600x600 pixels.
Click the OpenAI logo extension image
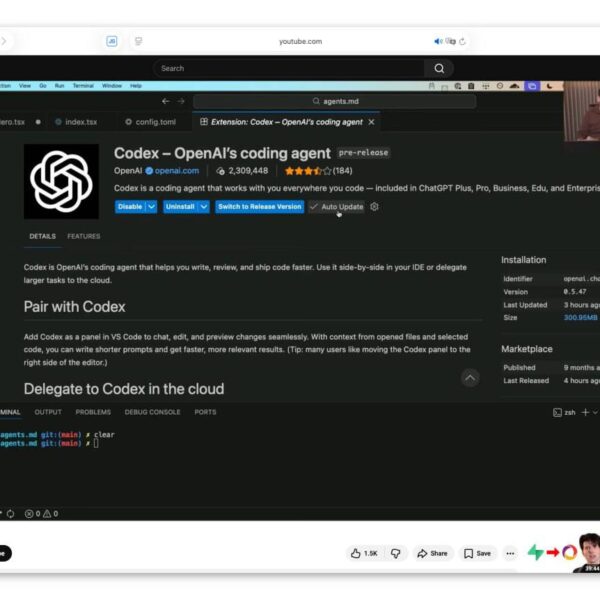tap(61, 181)
